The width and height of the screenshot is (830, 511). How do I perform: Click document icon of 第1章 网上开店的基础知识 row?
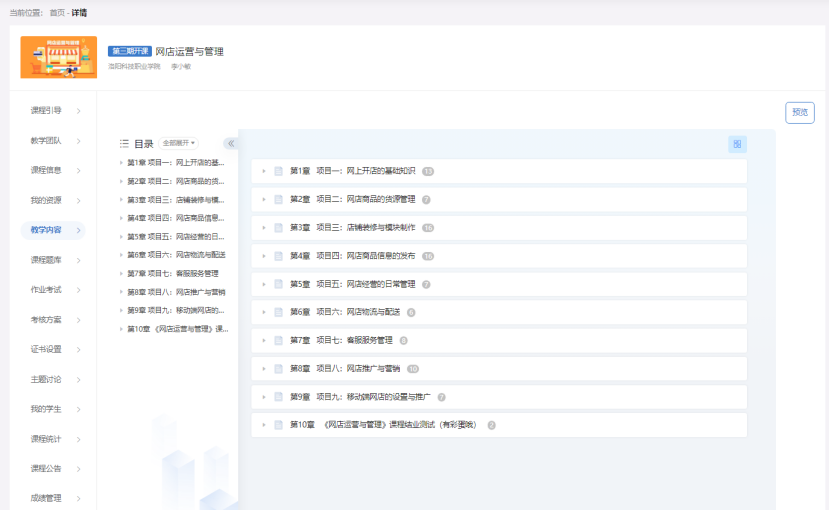coord(279,171)
